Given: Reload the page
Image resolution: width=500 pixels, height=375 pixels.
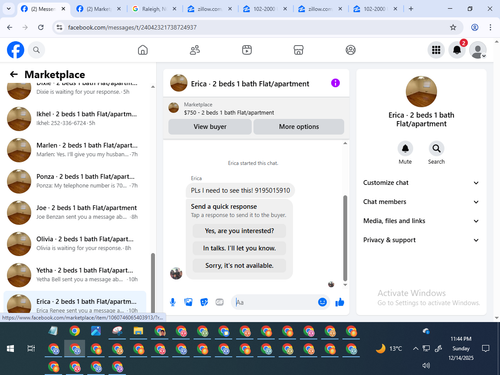Looking at the screenshot, I should coord(41,27).
